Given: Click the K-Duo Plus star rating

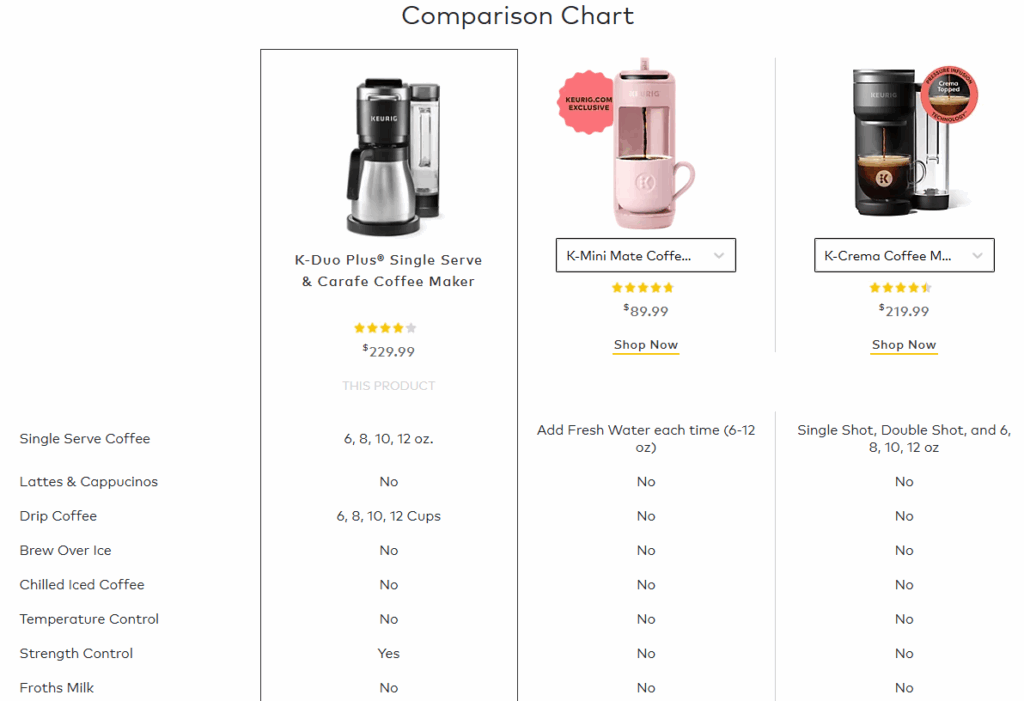Looking at the screenshot, I should click(388, 327).
